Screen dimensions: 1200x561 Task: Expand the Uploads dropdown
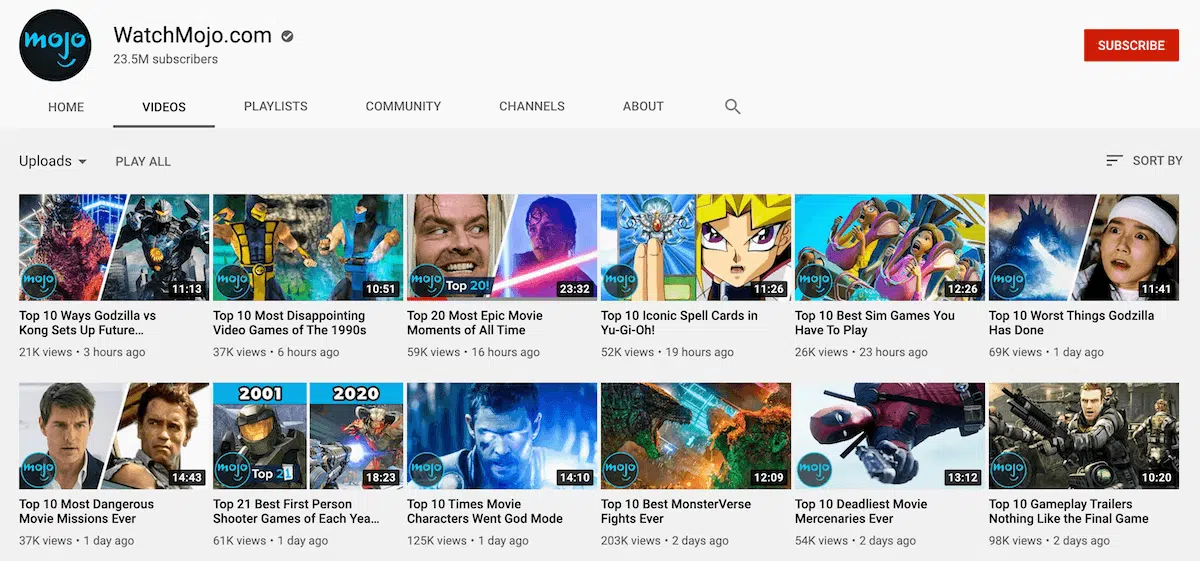53,161
